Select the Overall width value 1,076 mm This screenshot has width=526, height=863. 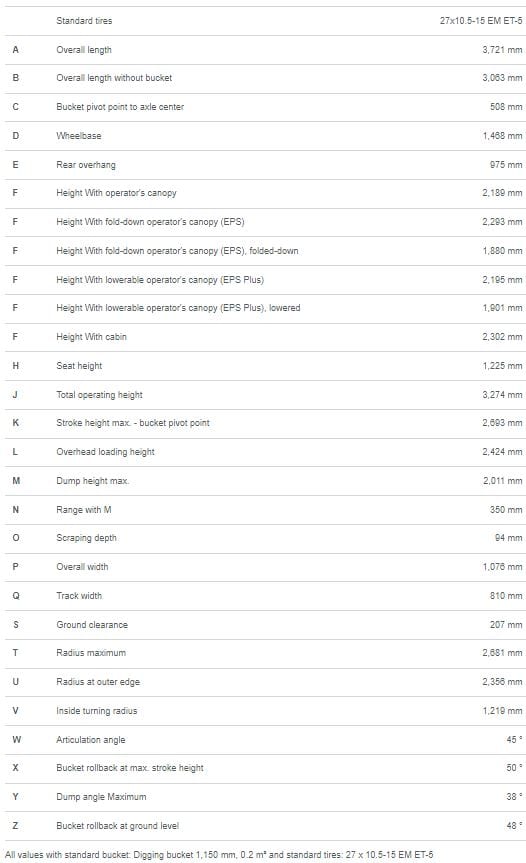502,566
